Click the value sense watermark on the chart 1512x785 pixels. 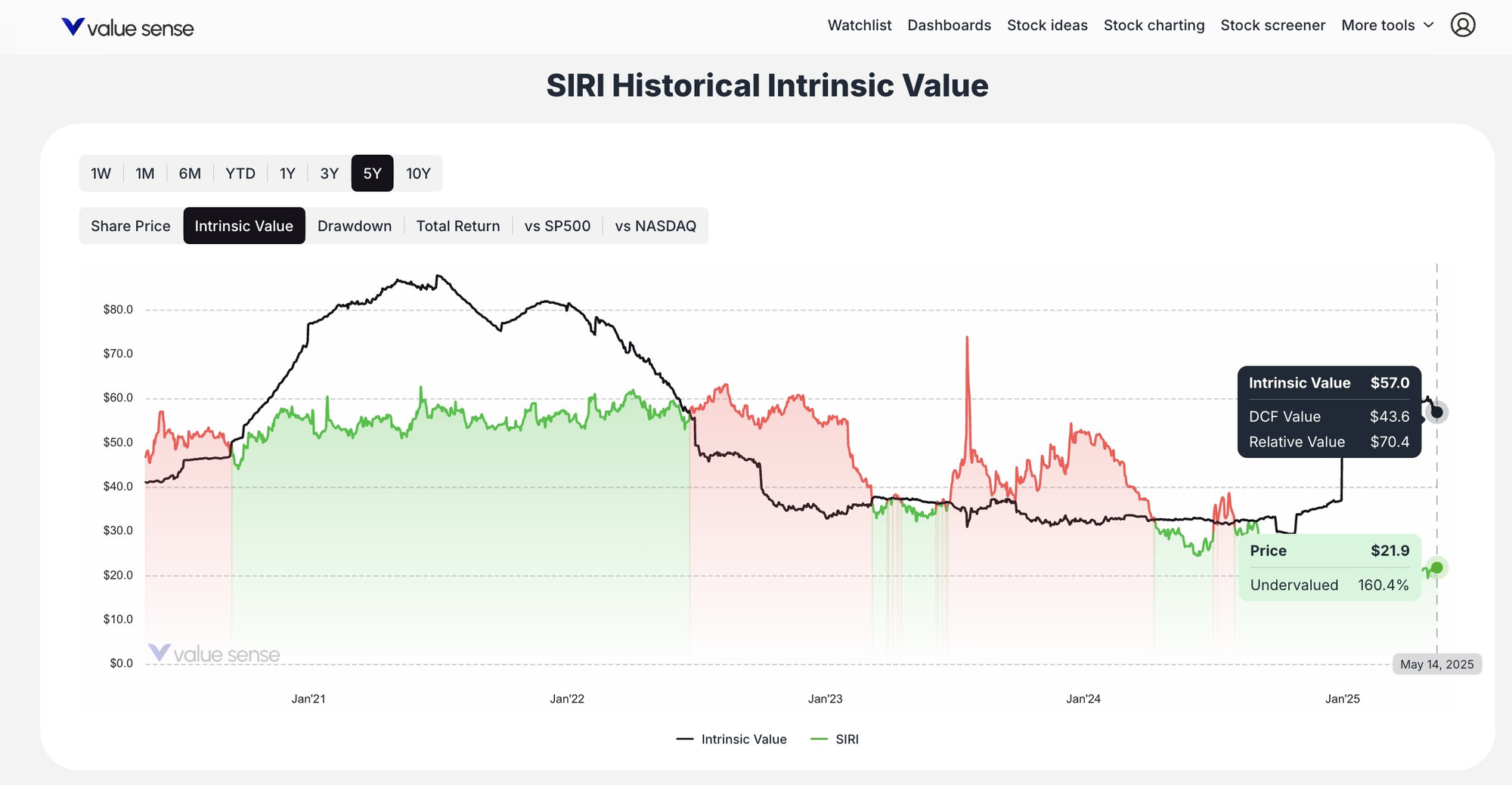point(215,654)
